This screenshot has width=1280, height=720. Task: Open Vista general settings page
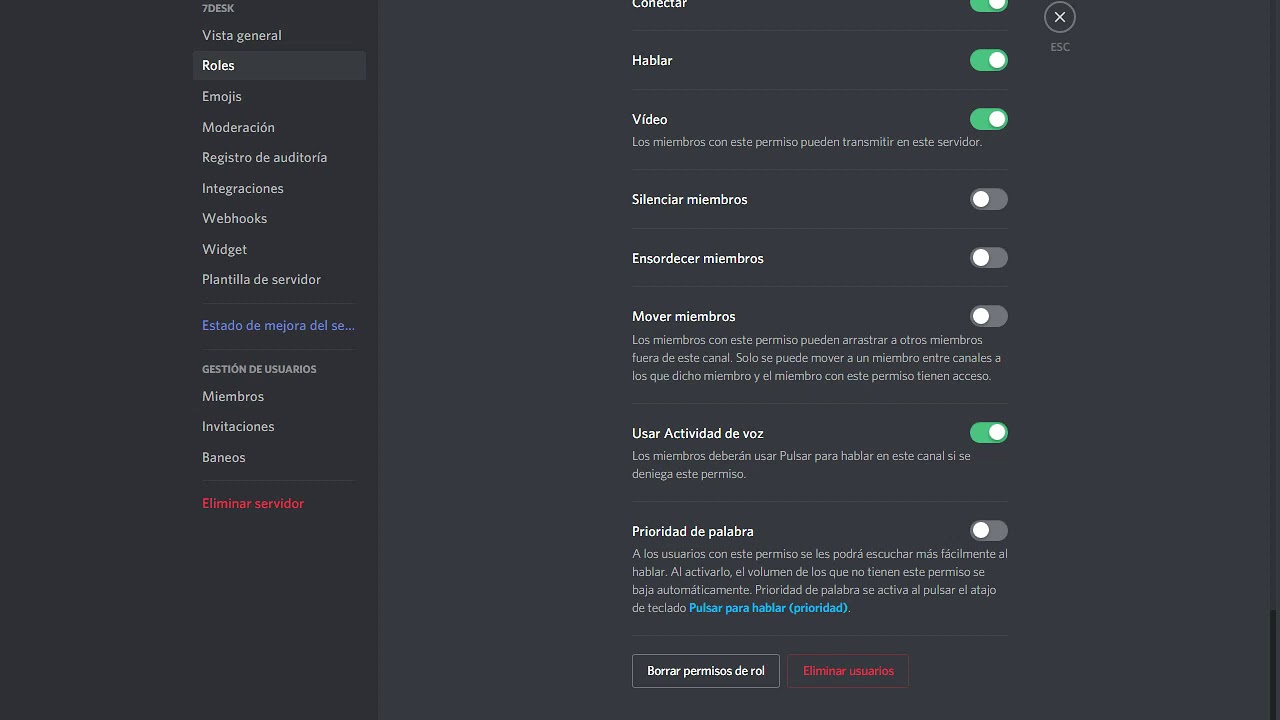point(242,36)
